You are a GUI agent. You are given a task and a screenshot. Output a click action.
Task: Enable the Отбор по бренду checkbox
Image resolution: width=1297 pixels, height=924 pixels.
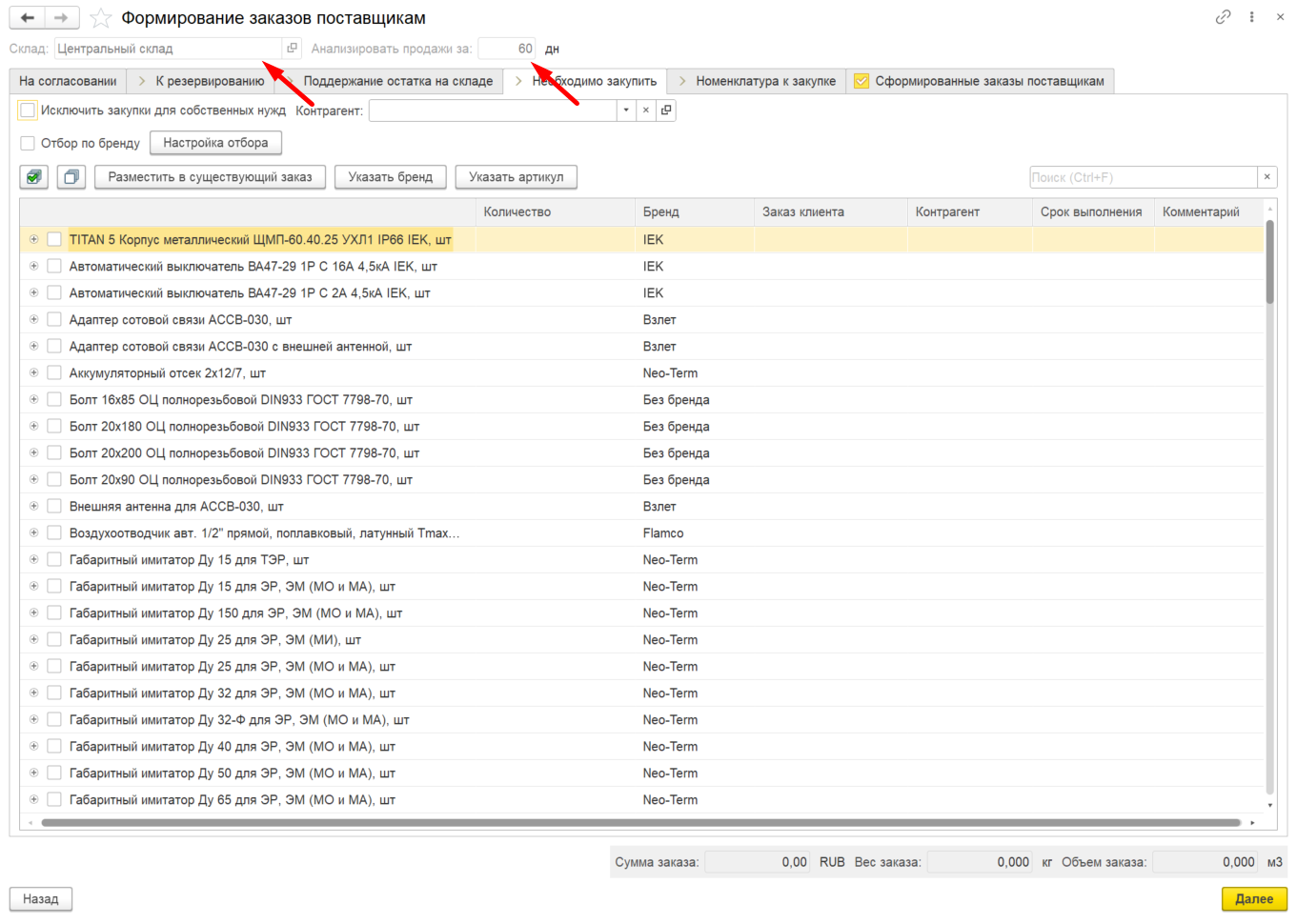28,143
